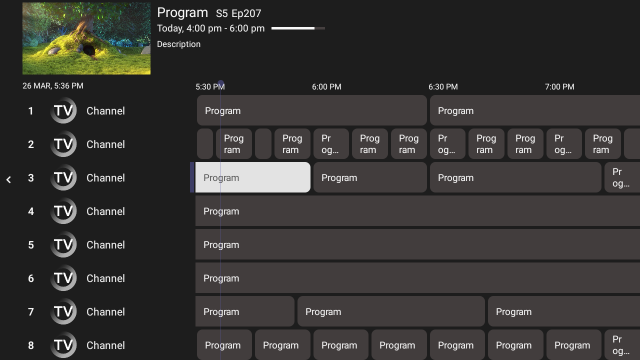Click the TV logo for channel 6
The width and height of the screenshot is (640, 360).
(x=63, y=278)
